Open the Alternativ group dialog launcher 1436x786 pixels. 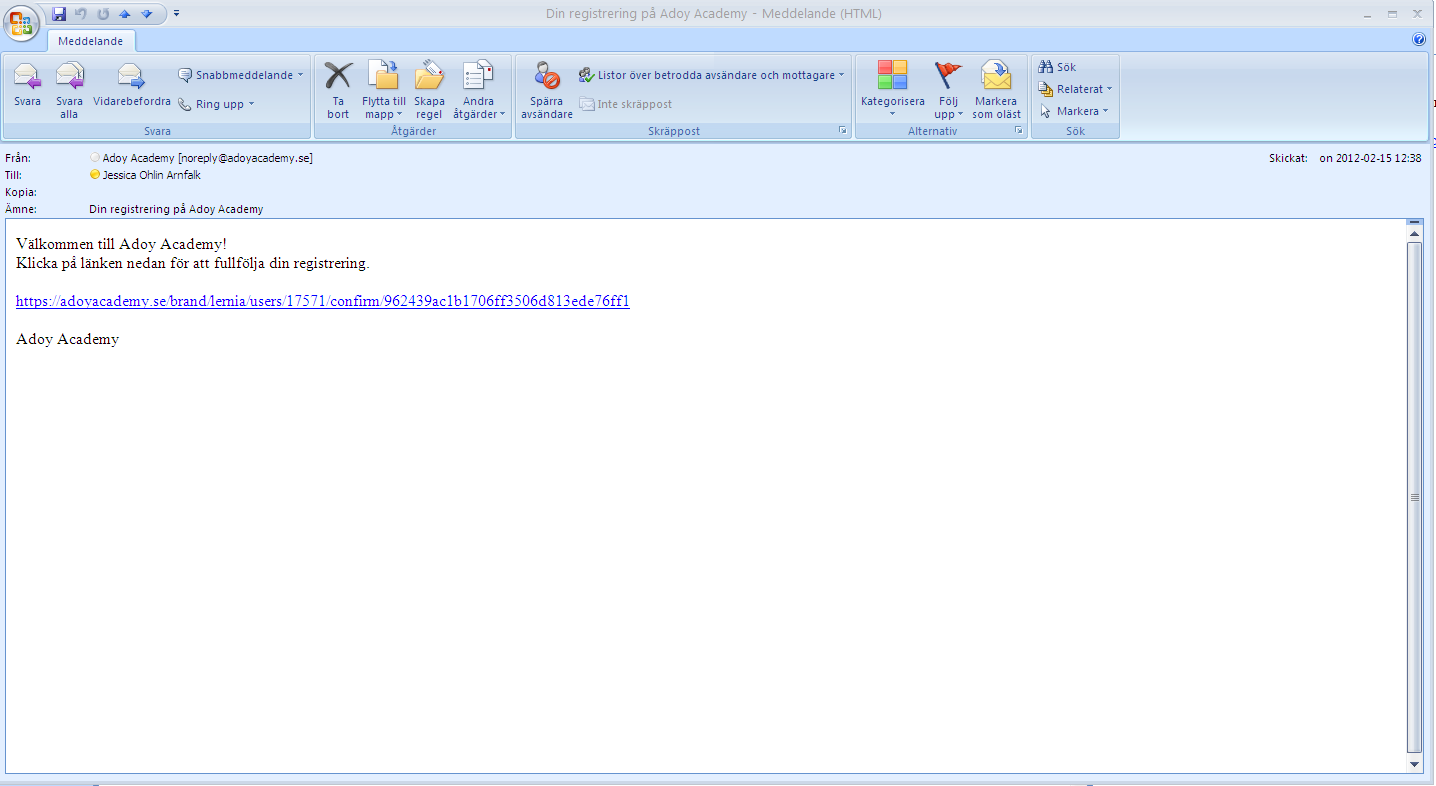coord(1019,131)
